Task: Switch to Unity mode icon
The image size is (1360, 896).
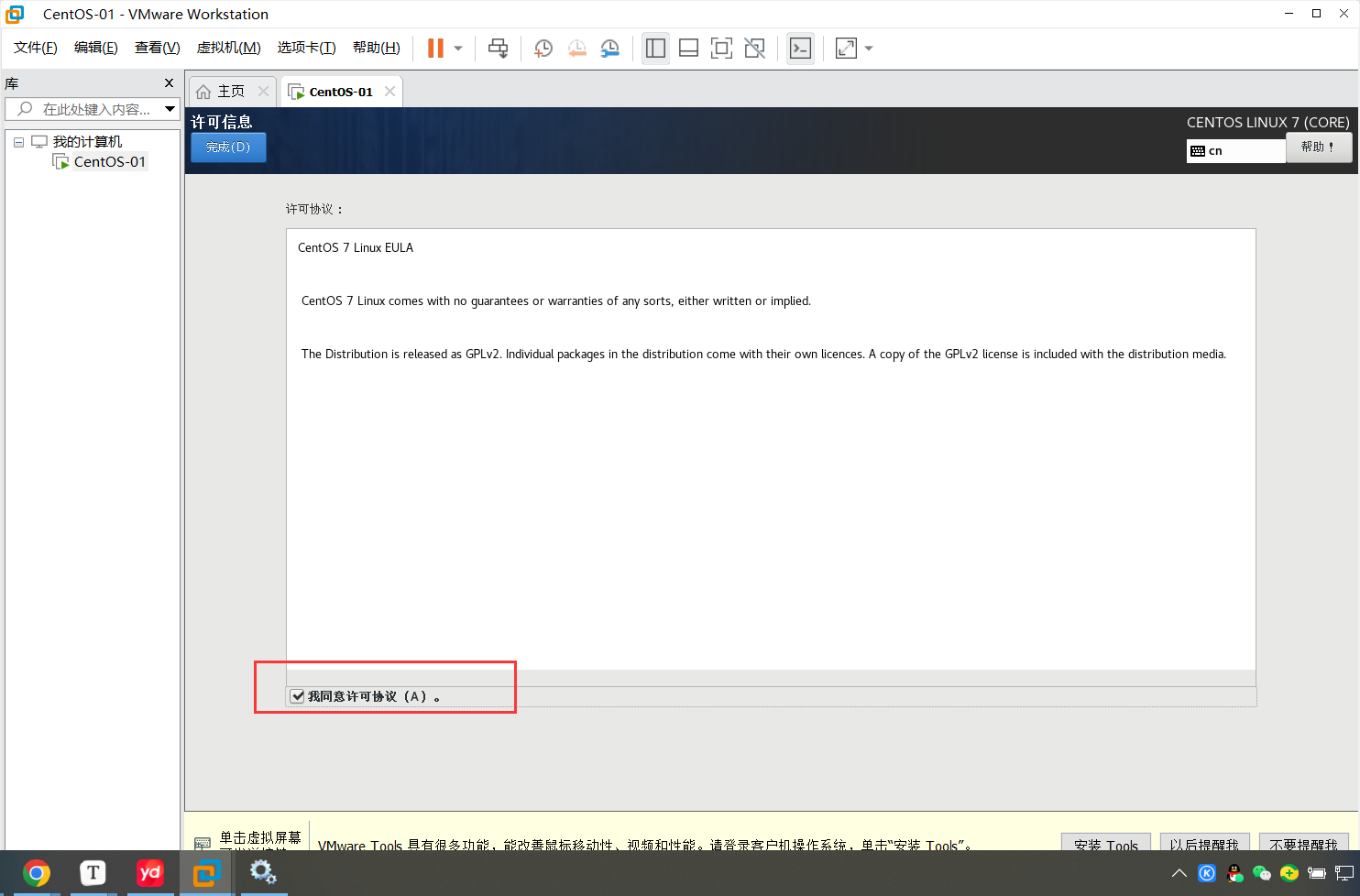Action: pos(754,49)
